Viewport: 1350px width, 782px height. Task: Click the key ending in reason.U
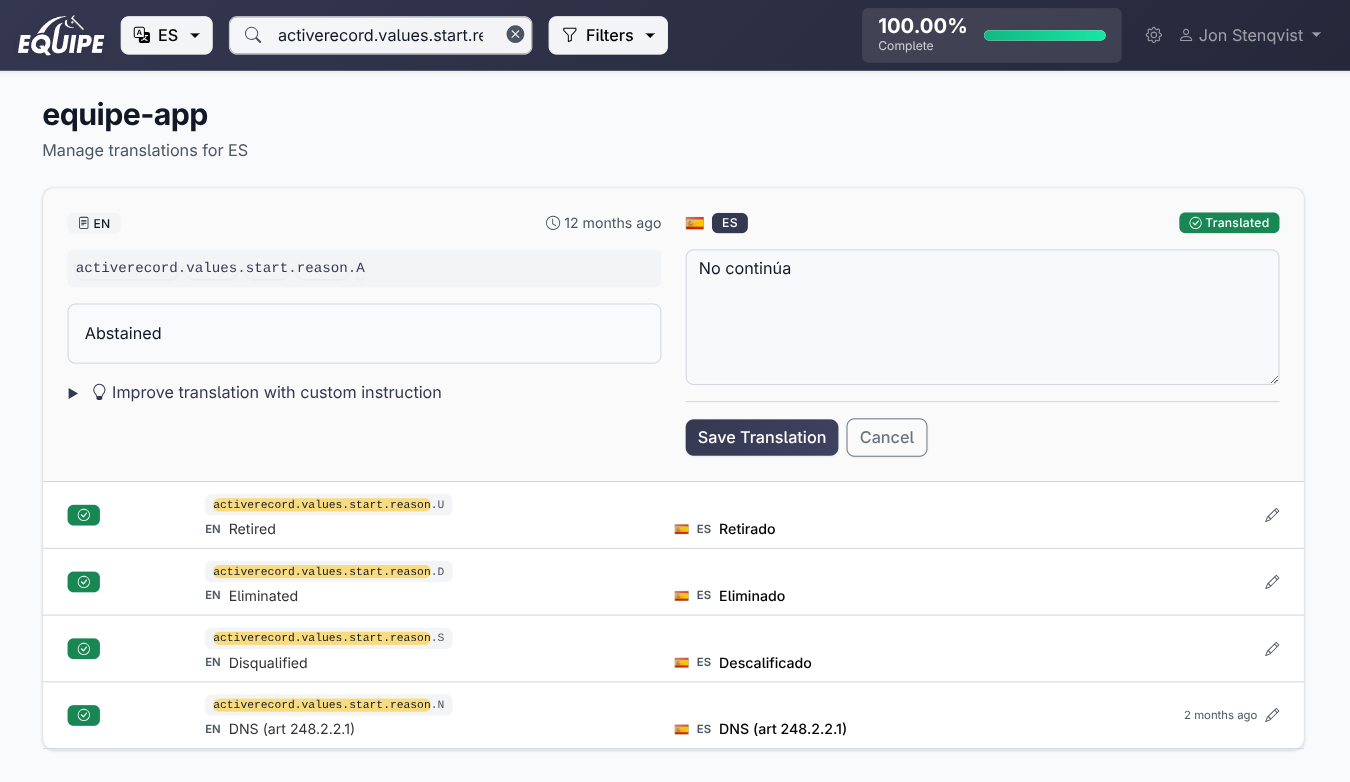(x=329, y=505)
